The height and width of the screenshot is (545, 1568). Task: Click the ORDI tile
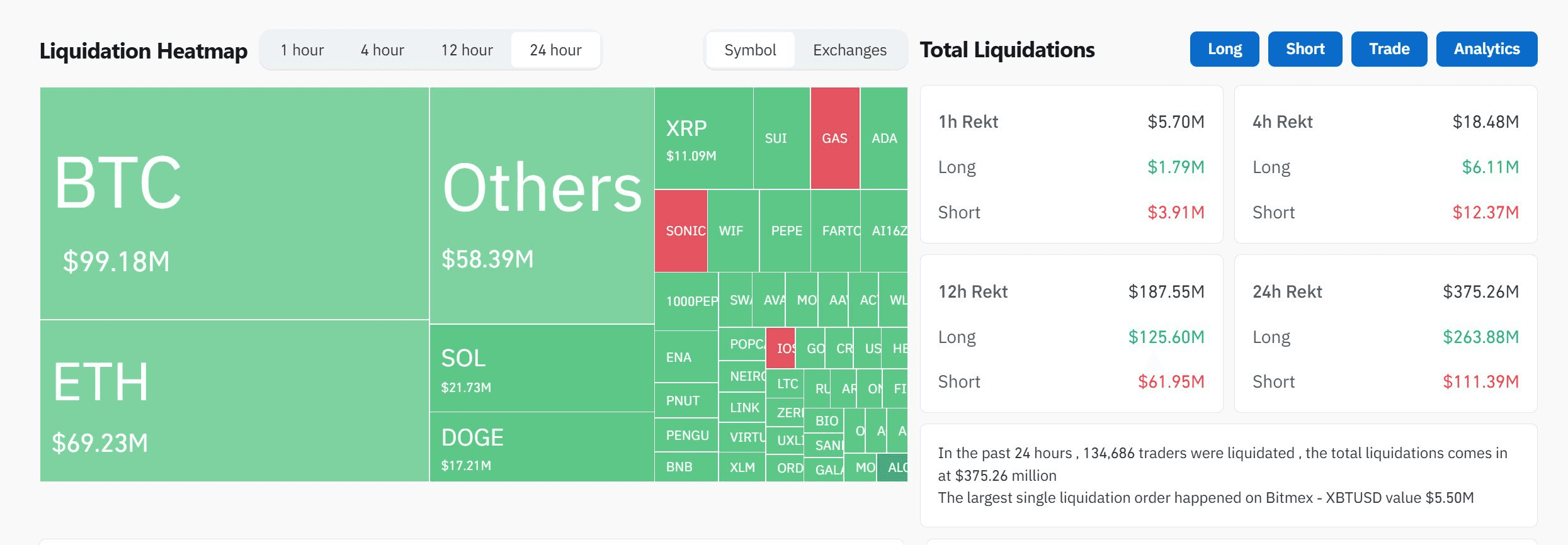pos(785,468)
